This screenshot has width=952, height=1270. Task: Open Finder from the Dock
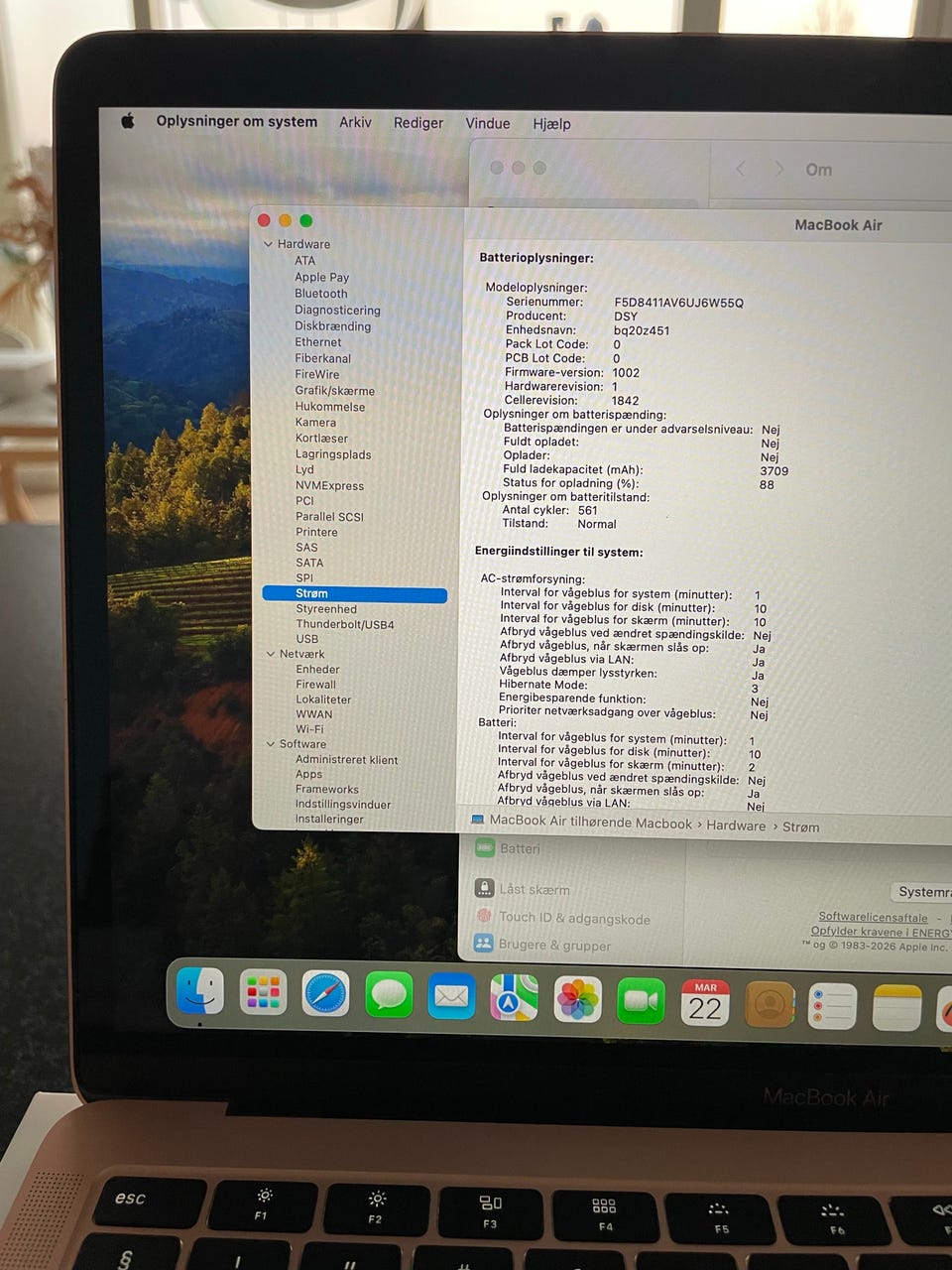tap(200, 991)
